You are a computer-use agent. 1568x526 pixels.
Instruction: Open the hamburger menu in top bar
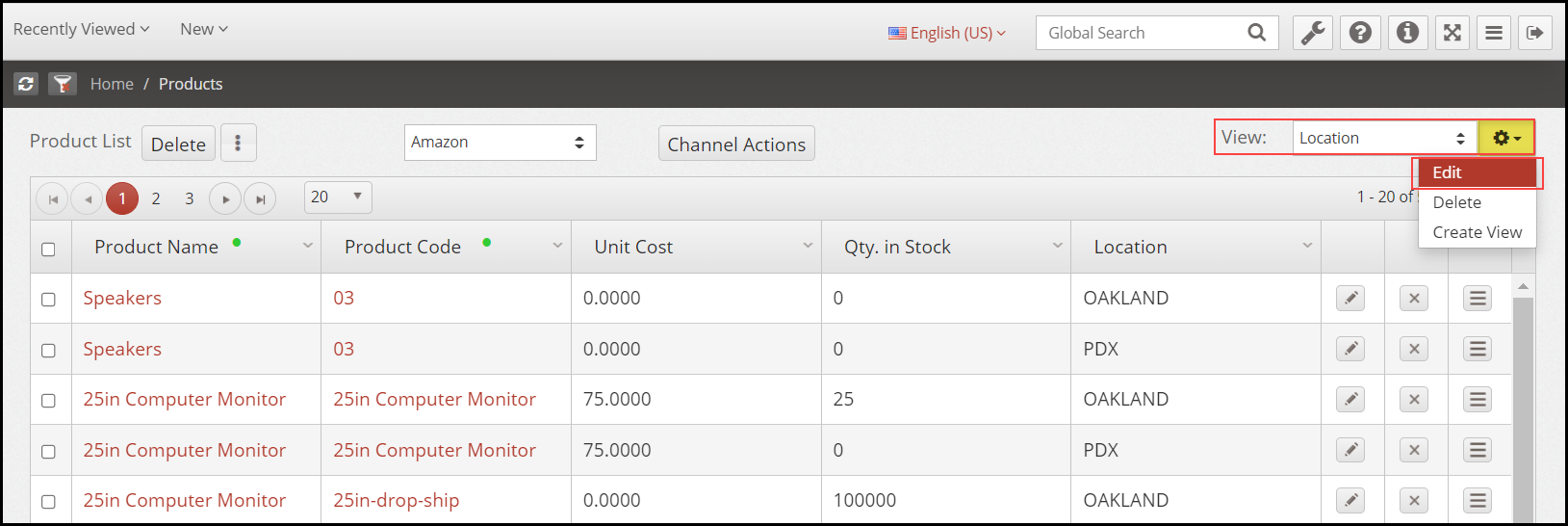point(1494,33)
